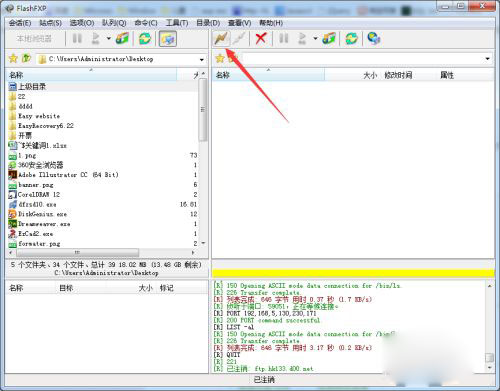Click the left pane transfer queue icon

tap(122, 39)
